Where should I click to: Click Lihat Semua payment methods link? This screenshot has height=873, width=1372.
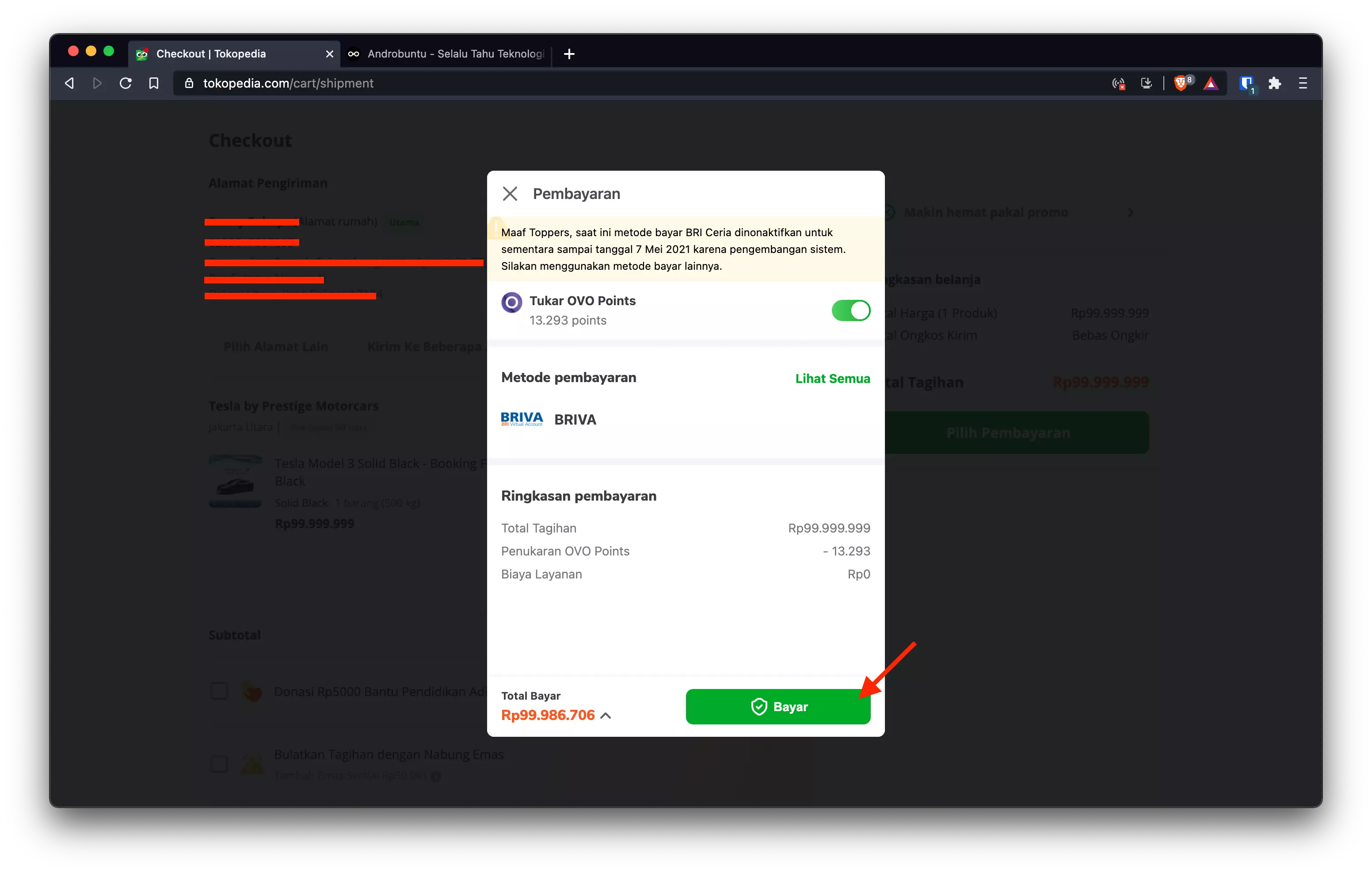[832, 379]
